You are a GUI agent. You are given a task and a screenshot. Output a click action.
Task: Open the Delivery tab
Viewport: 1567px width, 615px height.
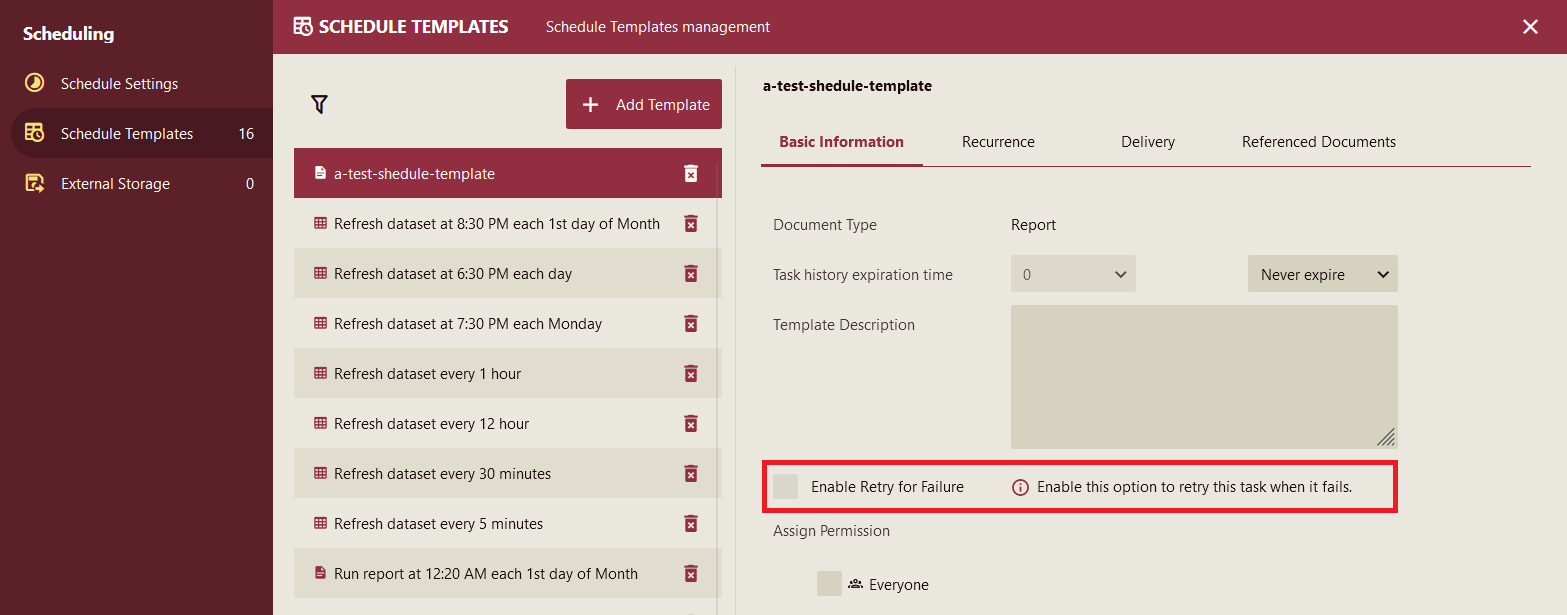pyautogui.click(x=1148, y=142)
